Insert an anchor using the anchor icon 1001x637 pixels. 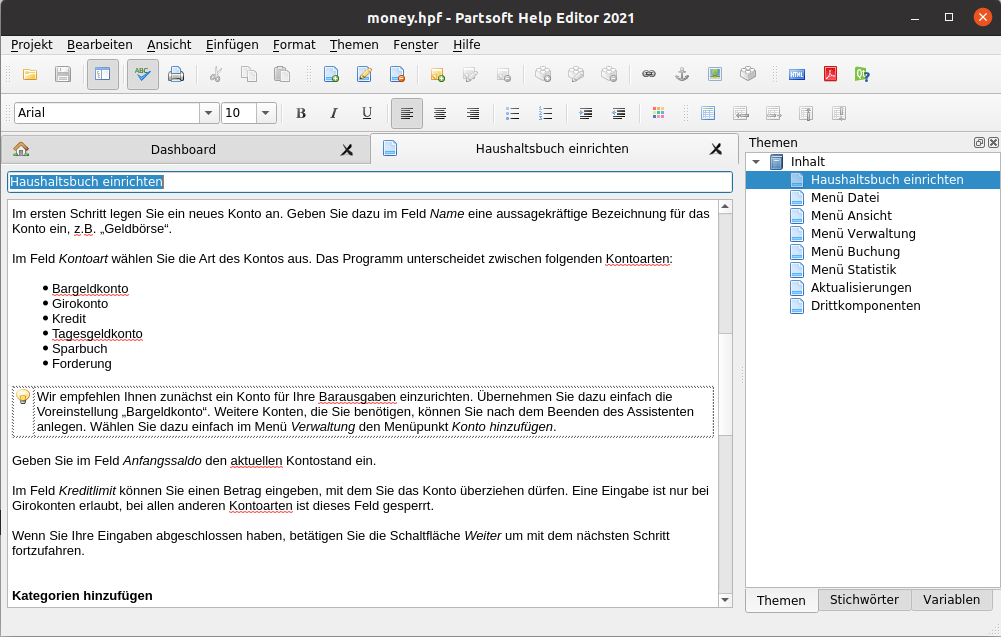(682, 74)
